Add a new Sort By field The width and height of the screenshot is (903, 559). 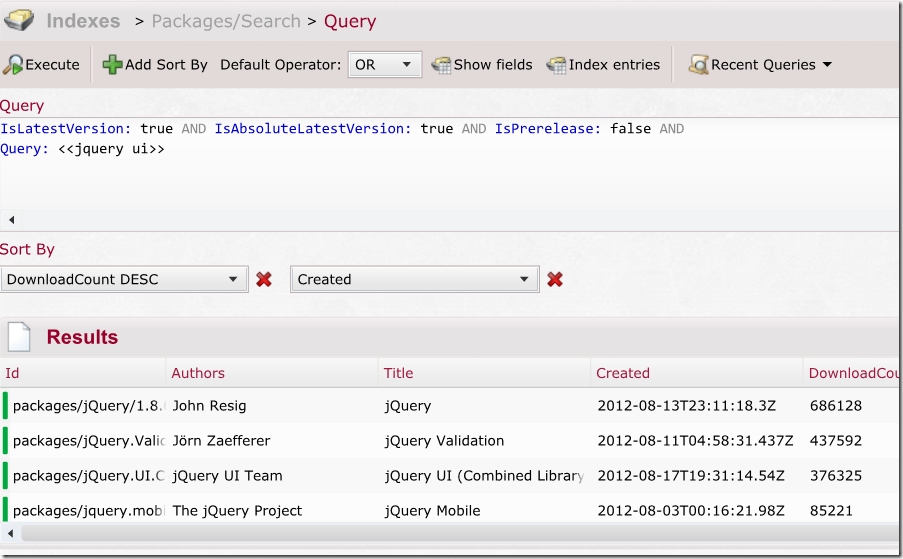pos(155,64)
